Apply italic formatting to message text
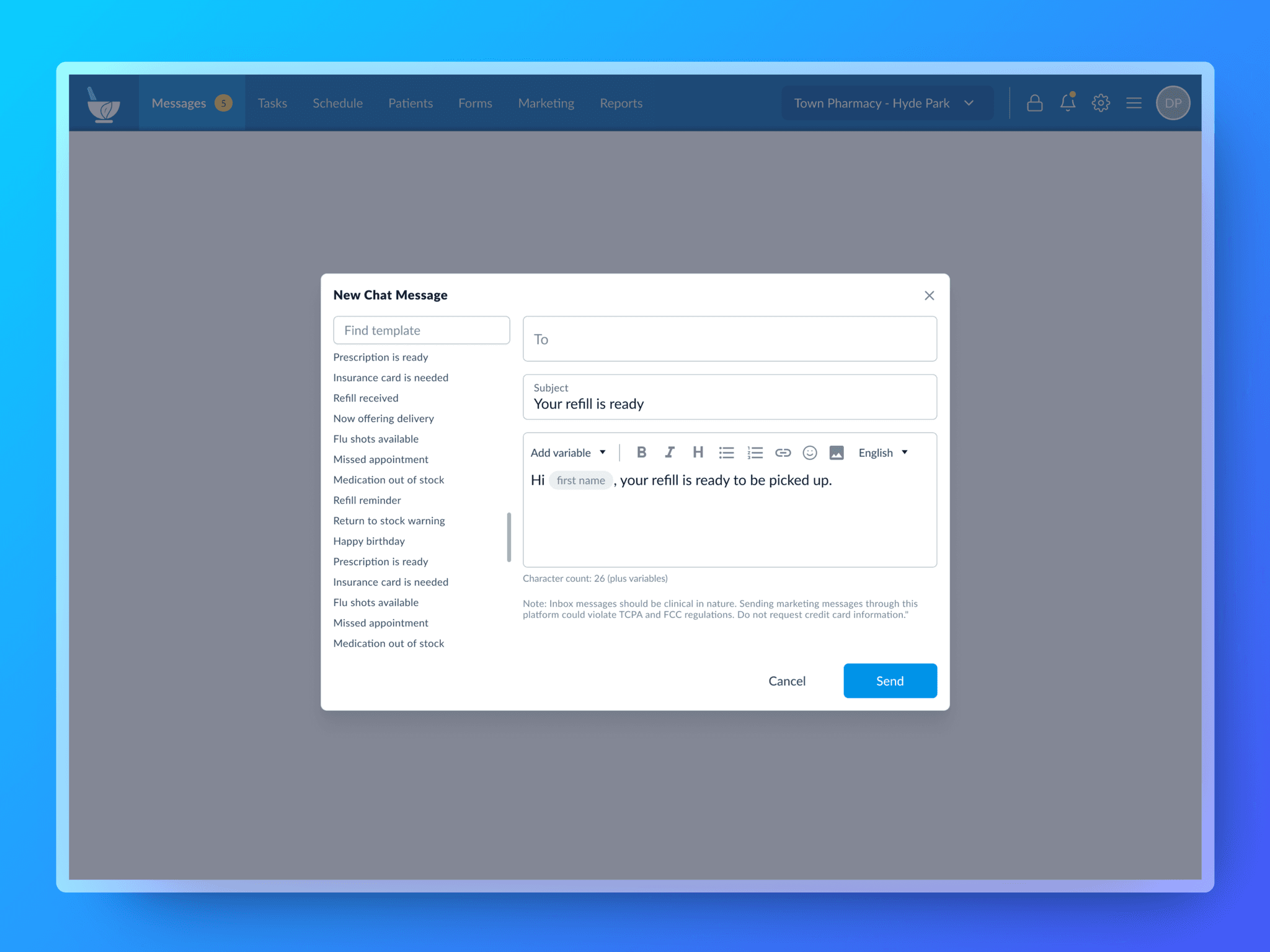The height and width of the screenshot is (952, 1270). tap(670, 452)
